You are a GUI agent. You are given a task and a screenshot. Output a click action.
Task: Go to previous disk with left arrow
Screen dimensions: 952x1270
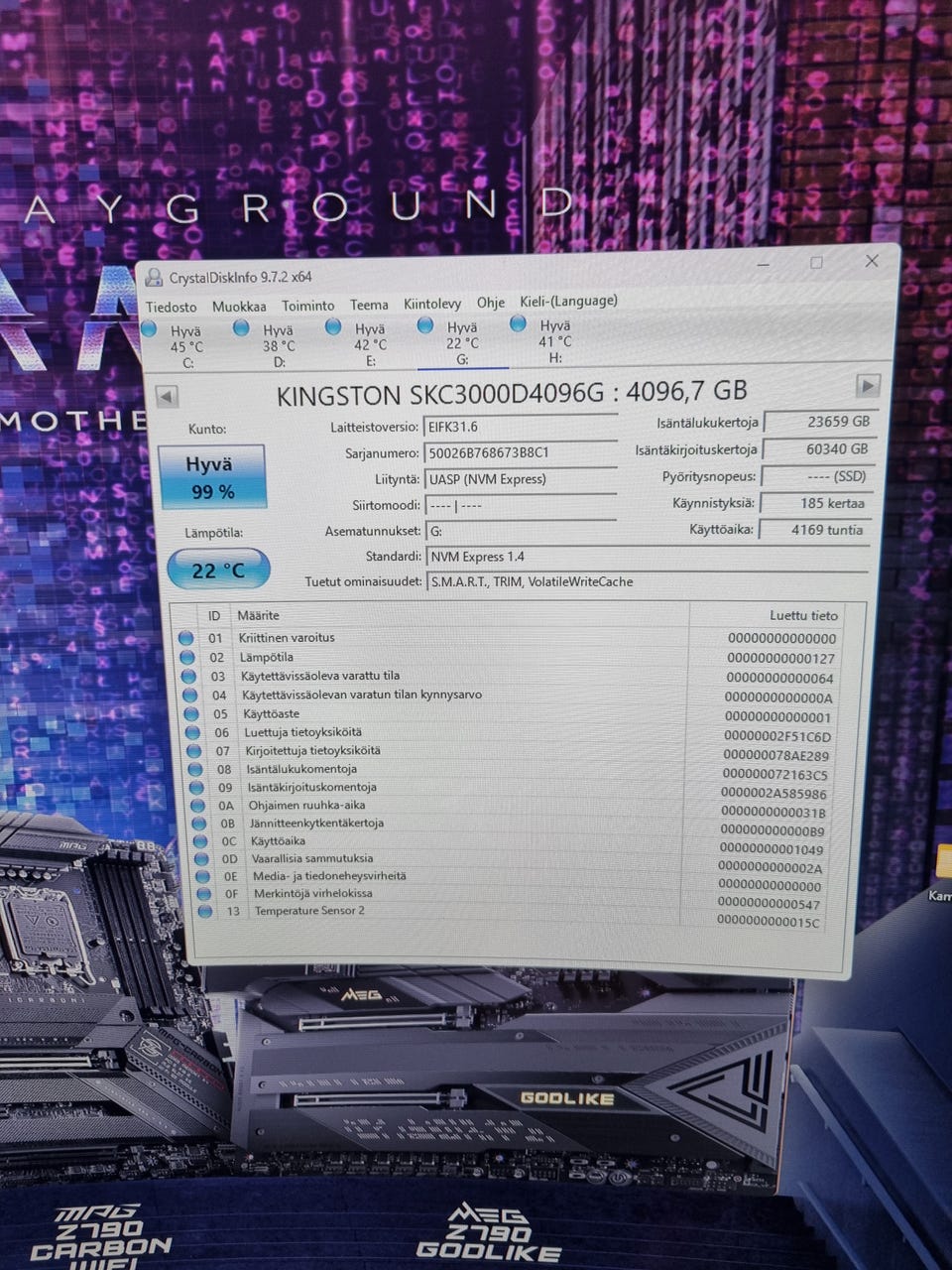(167, 397)
